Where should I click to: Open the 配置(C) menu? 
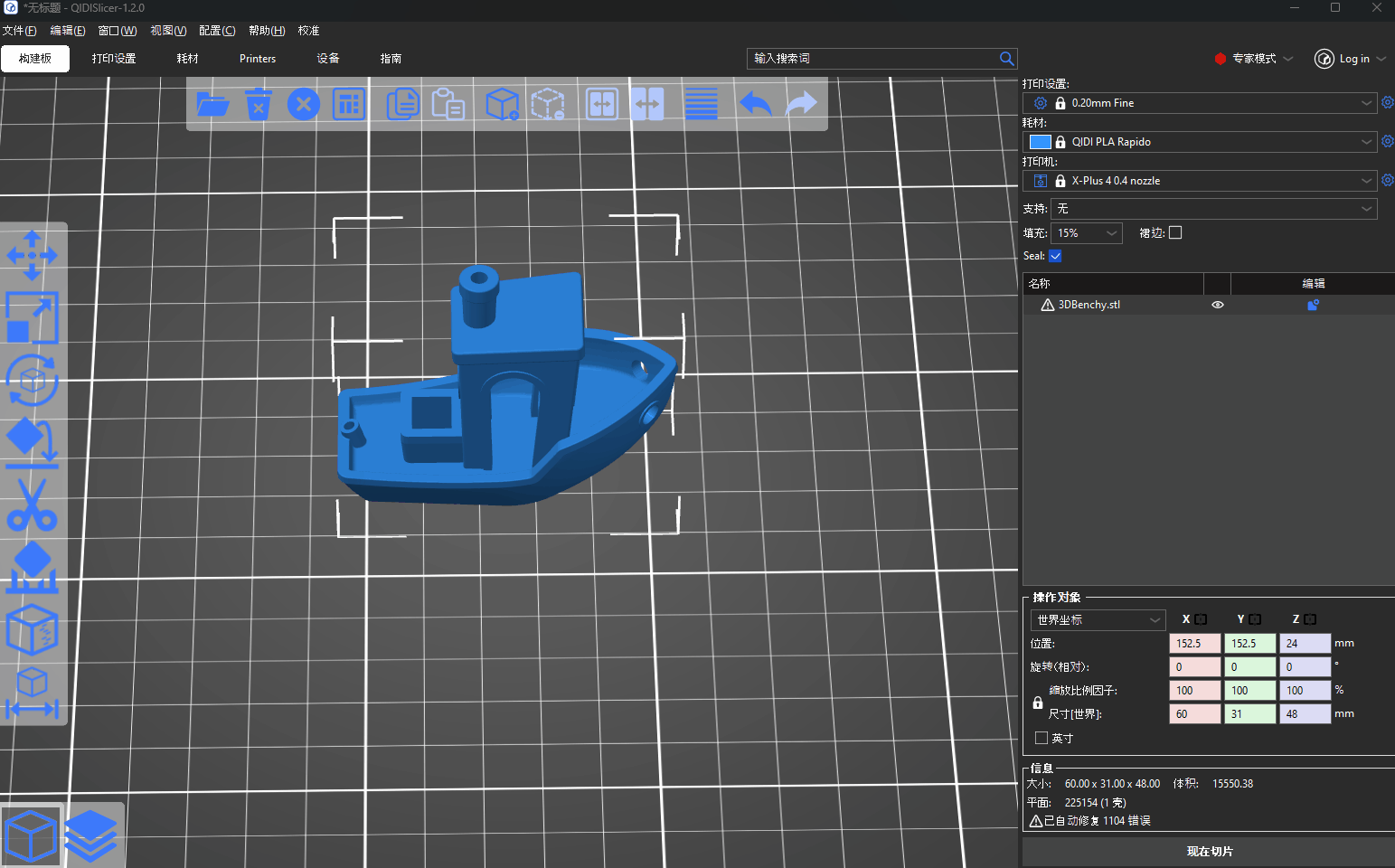pyautogui.click(x=217, y=31)
